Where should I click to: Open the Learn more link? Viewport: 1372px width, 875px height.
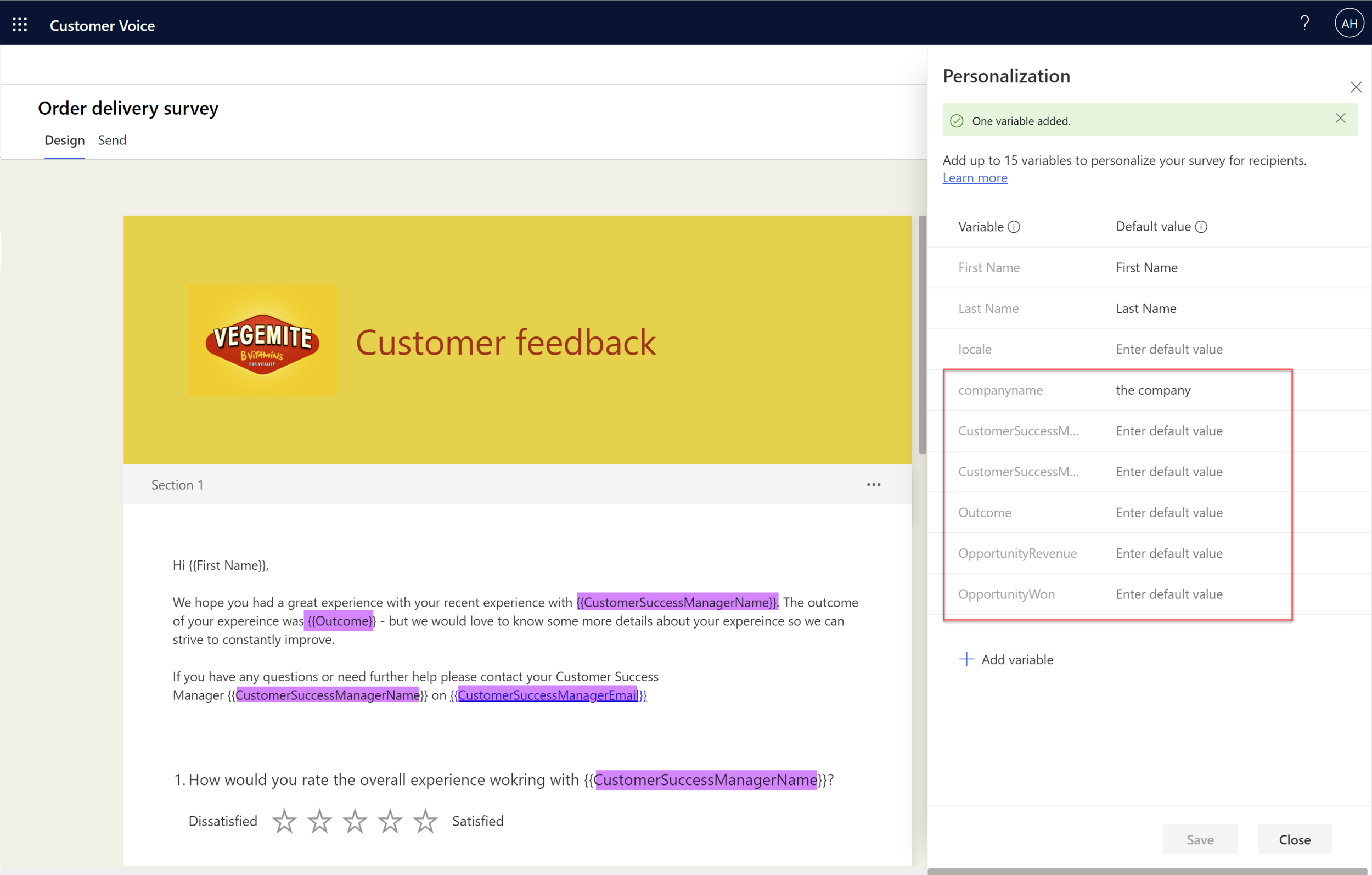(975, 178)
